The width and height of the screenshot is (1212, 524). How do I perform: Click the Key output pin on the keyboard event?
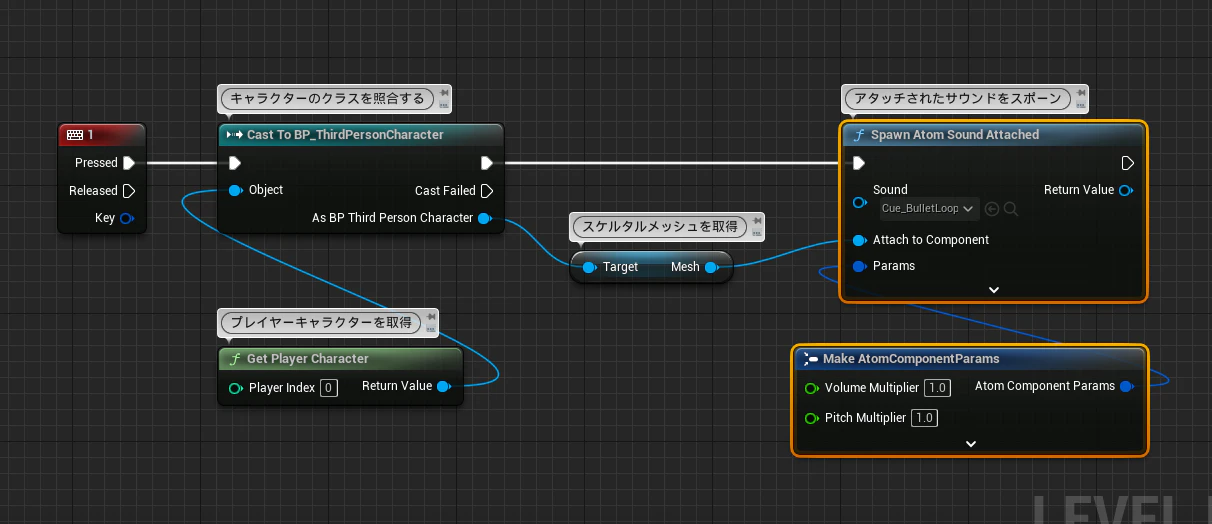(x=127, y=218)
